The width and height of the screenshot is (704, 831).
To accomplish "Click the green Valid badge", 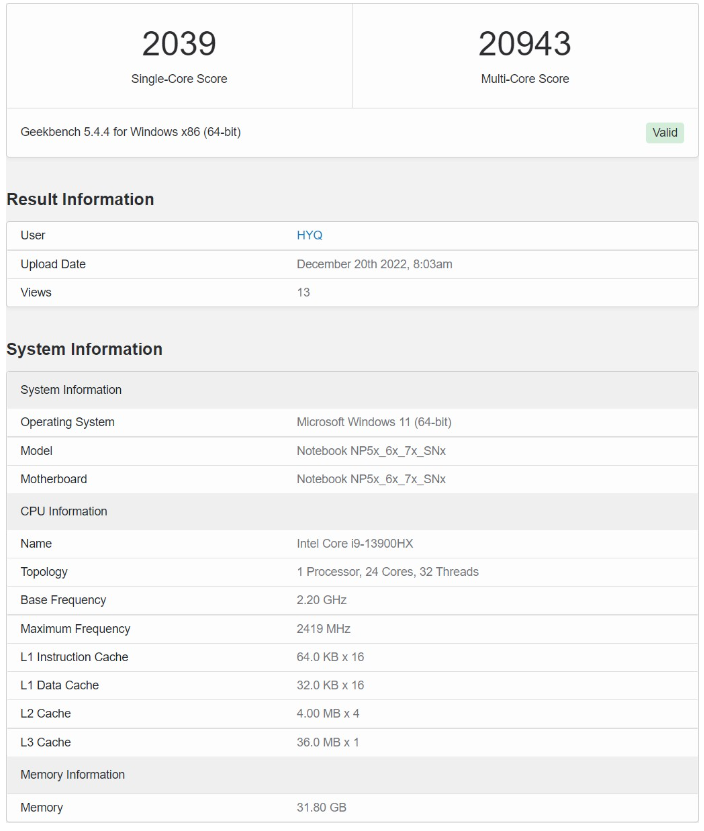I will point(664,132).
